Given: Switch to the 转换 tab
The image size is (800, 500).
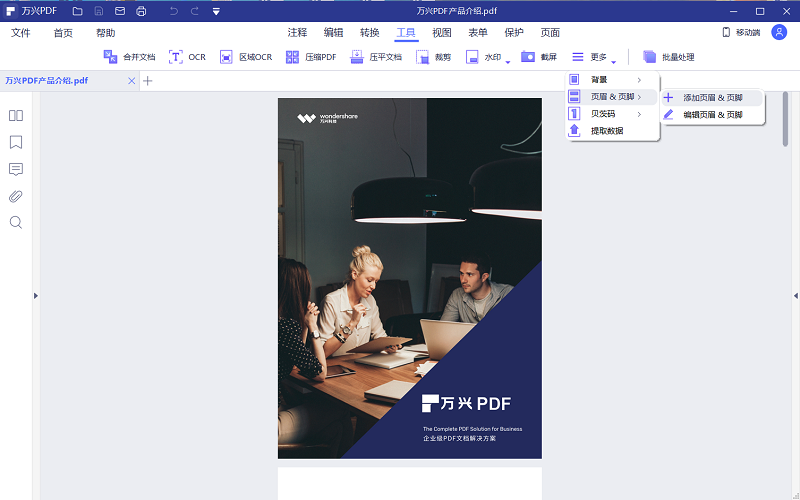Looking at the screenshot, I should click(370, 33).
